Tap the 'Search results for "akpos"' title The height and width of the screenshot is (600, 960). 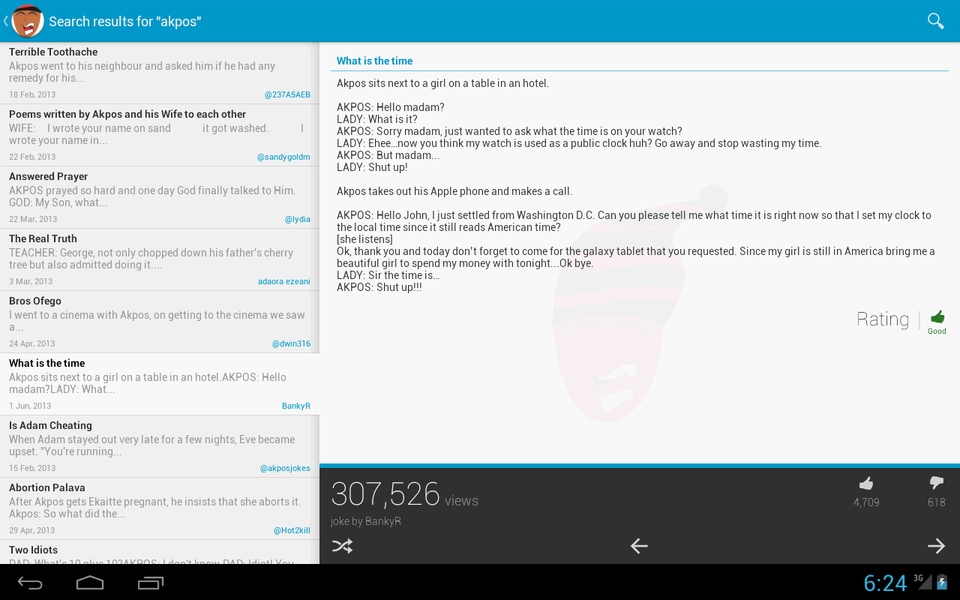[x=125, y=21]
